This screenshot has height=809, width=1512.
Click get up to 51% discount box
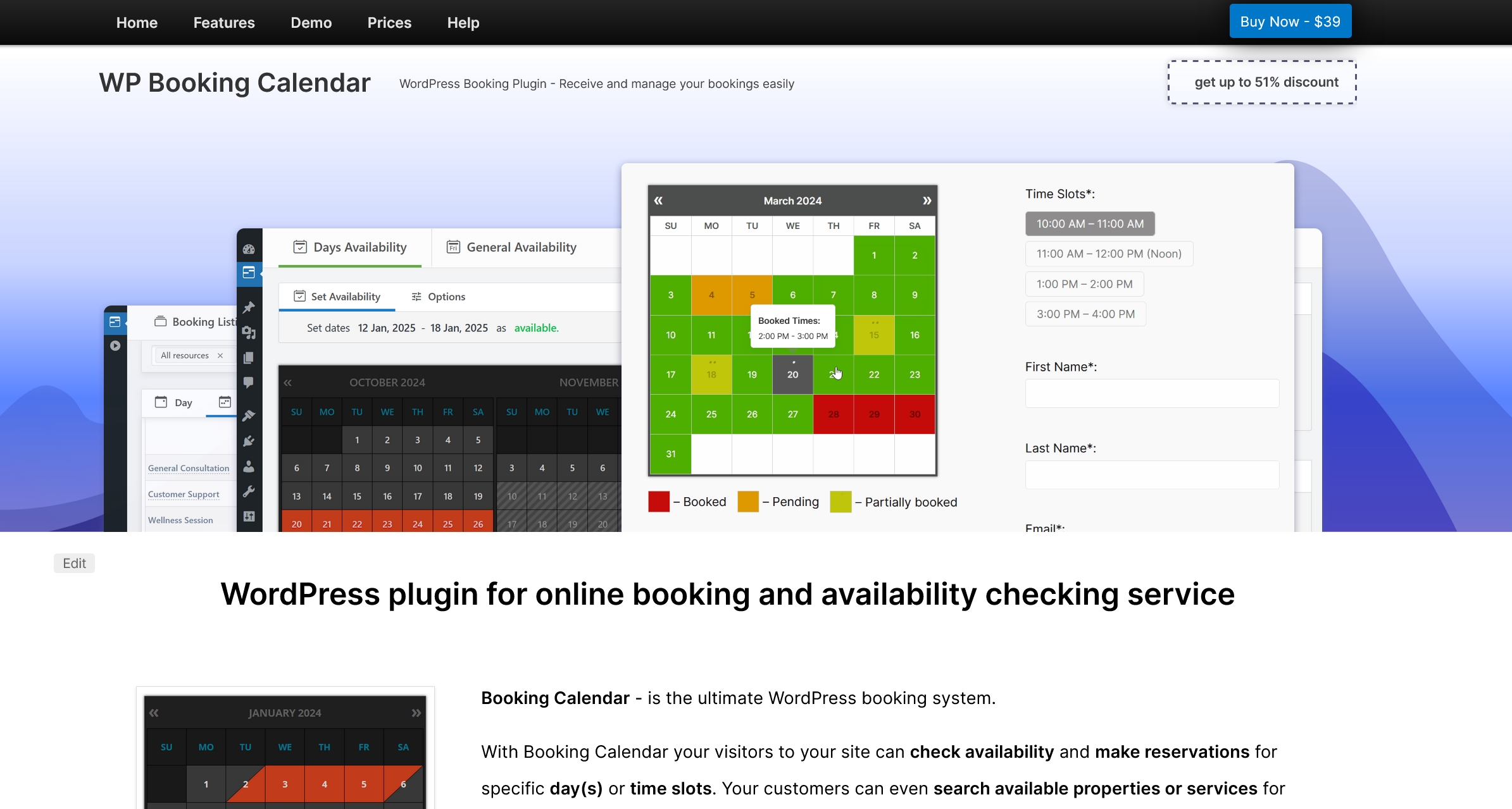tap(1261, 82)
